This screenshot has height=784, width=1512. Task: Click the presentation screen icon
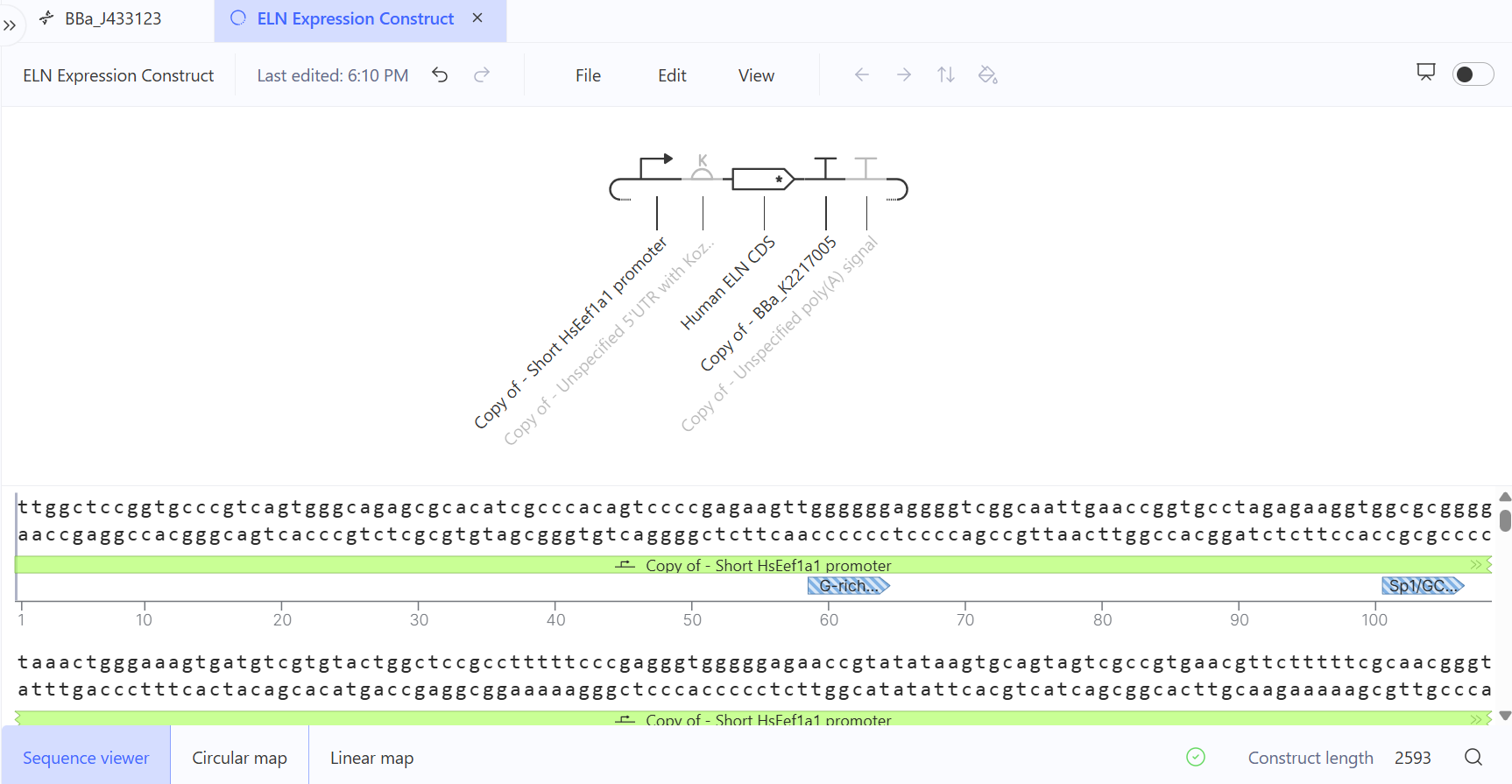(1426, 72)
